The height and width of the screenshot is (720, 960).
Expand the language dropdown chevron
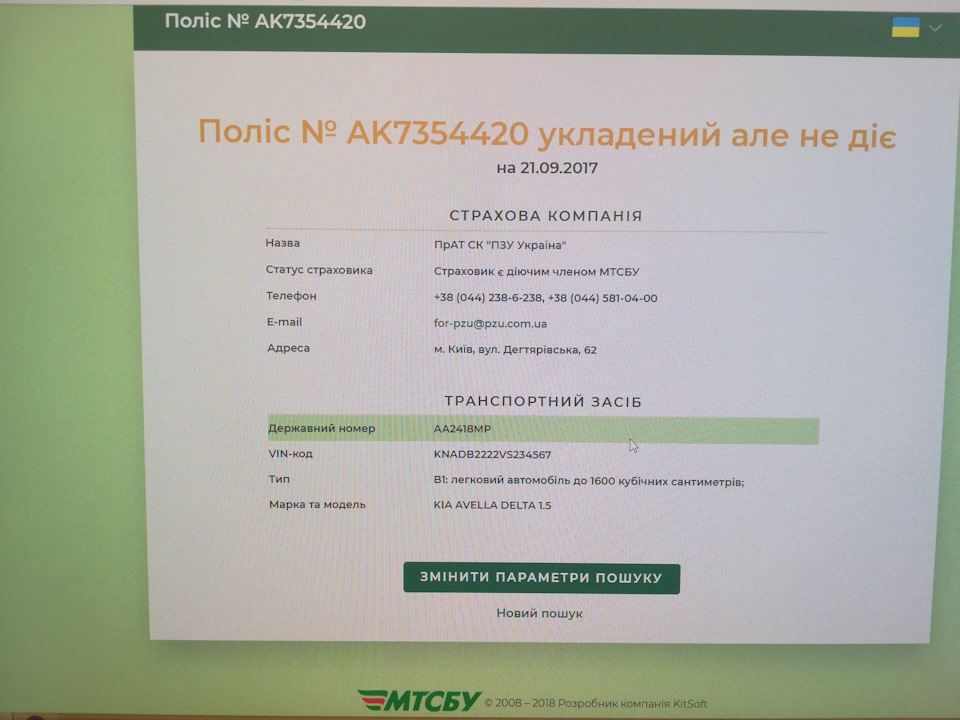(935, 28)
